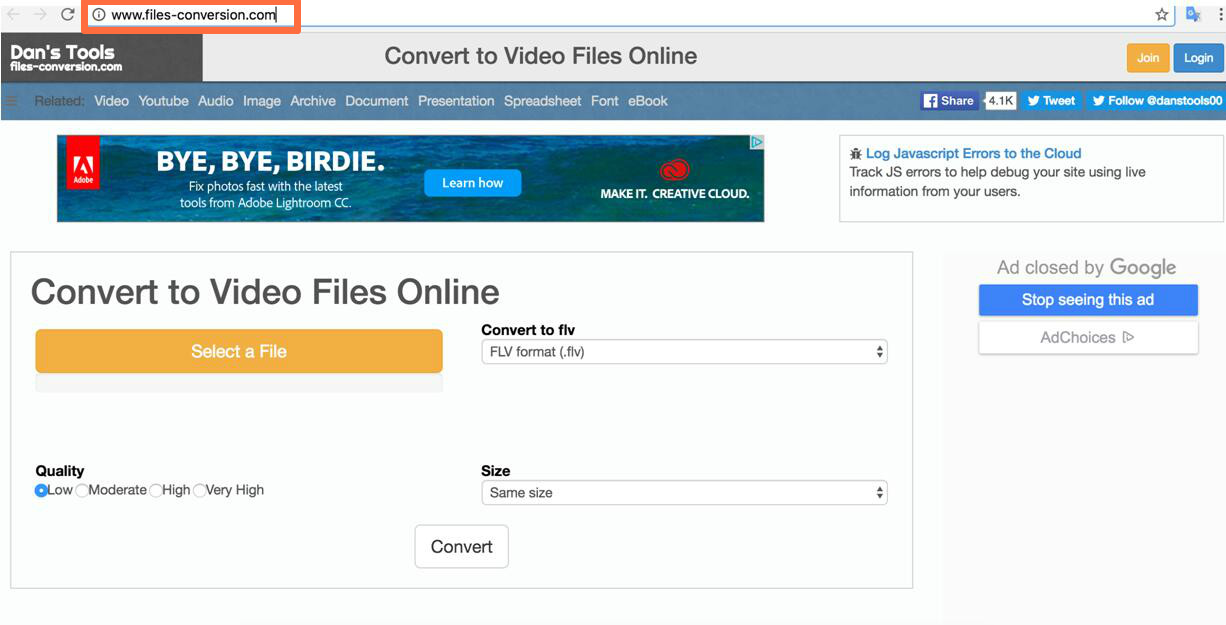The height and width of the screenshot is (625, 1226).
Task: Open Log Javascript Errors to the Cloud link
Action: (973, 154)
